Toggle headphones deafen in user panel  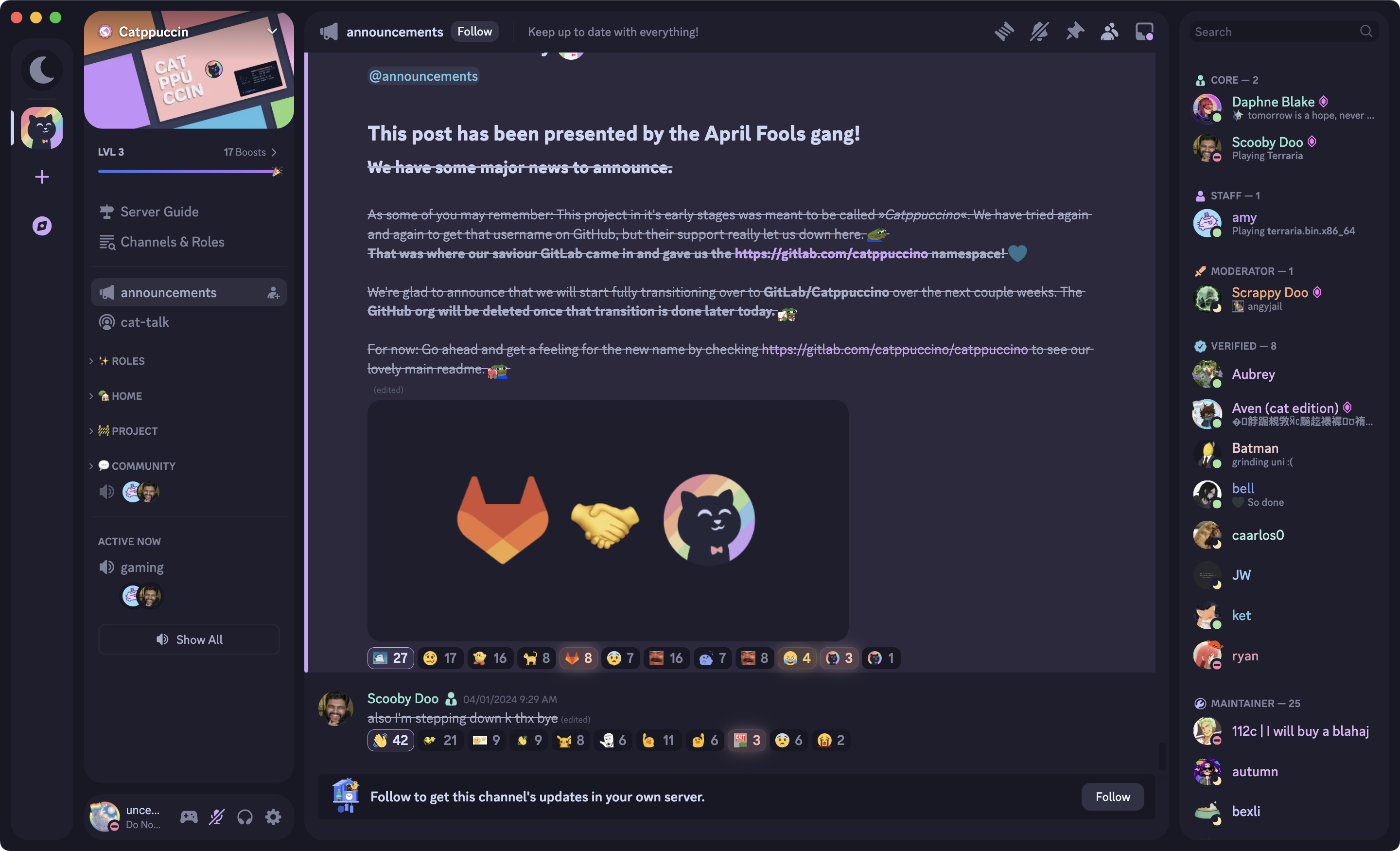[245, 817]
